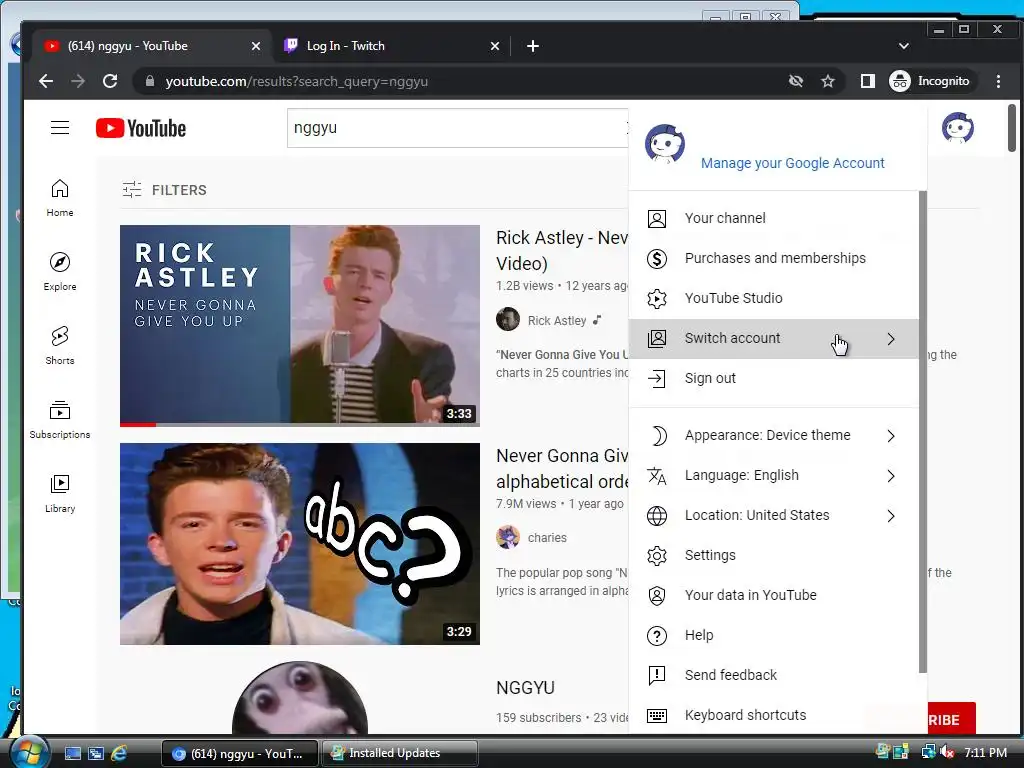The height and width of the screenshot is (768, 1024).
Task: Click the taskbar clock showing 7:11 PM
Action: (x=985, y=753)
